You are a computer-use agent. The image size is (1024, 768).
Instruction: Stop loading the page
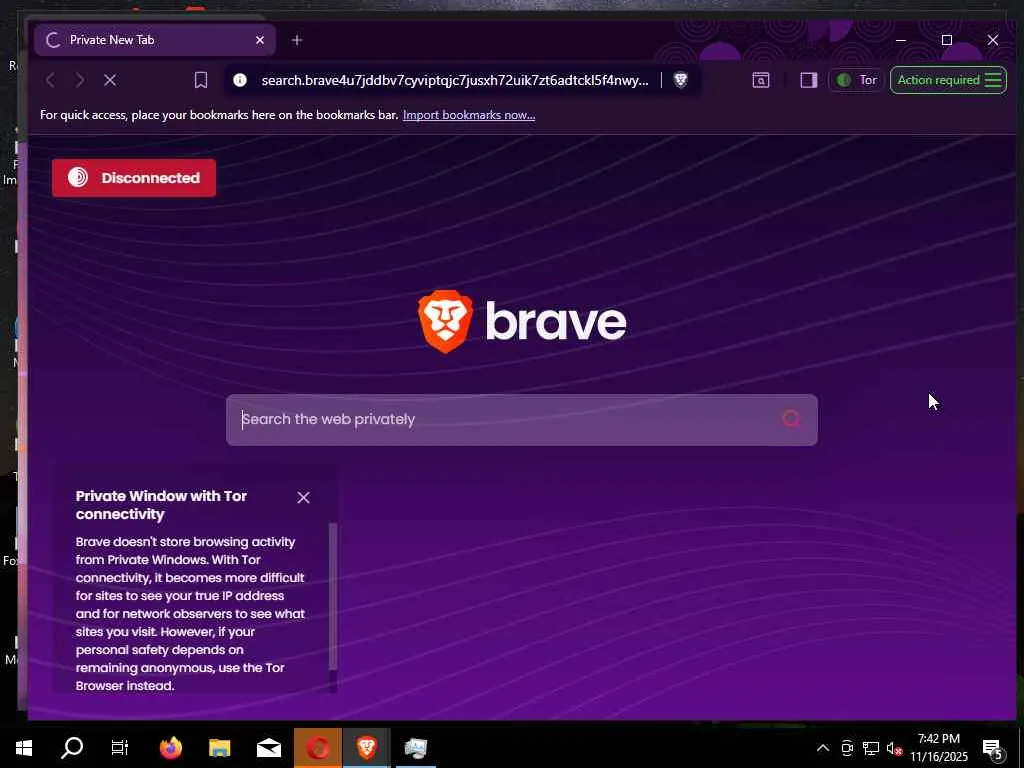pyautogui.click(x=110, y=80)
